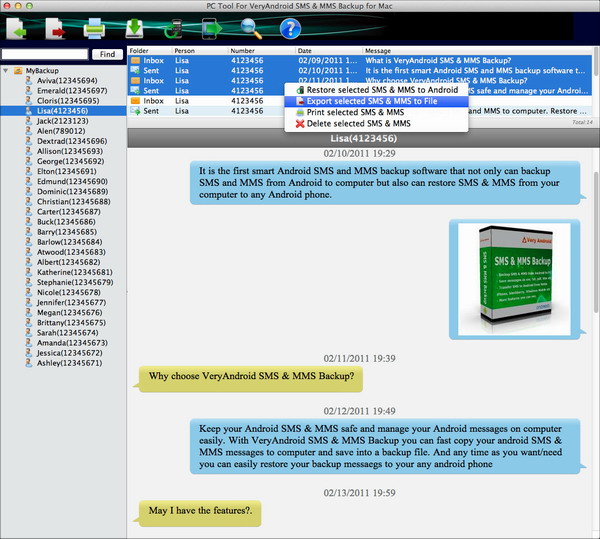The width and height of the screenshot is (600, 539).
Task: Click the 'Why choose VeryAndroid' yellow message bubble
Action: (x=251, y=379)
